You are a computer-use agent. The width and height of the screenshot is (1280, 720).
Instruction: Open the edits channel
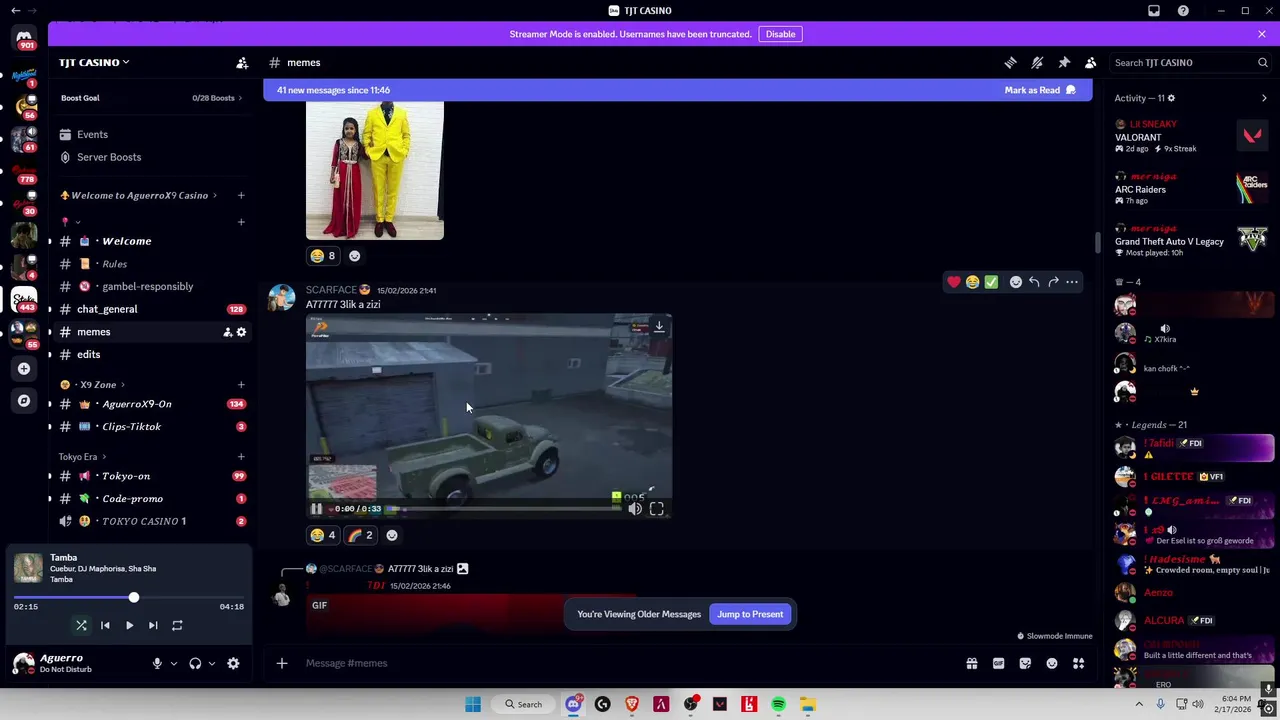click(x=151, y=354)
